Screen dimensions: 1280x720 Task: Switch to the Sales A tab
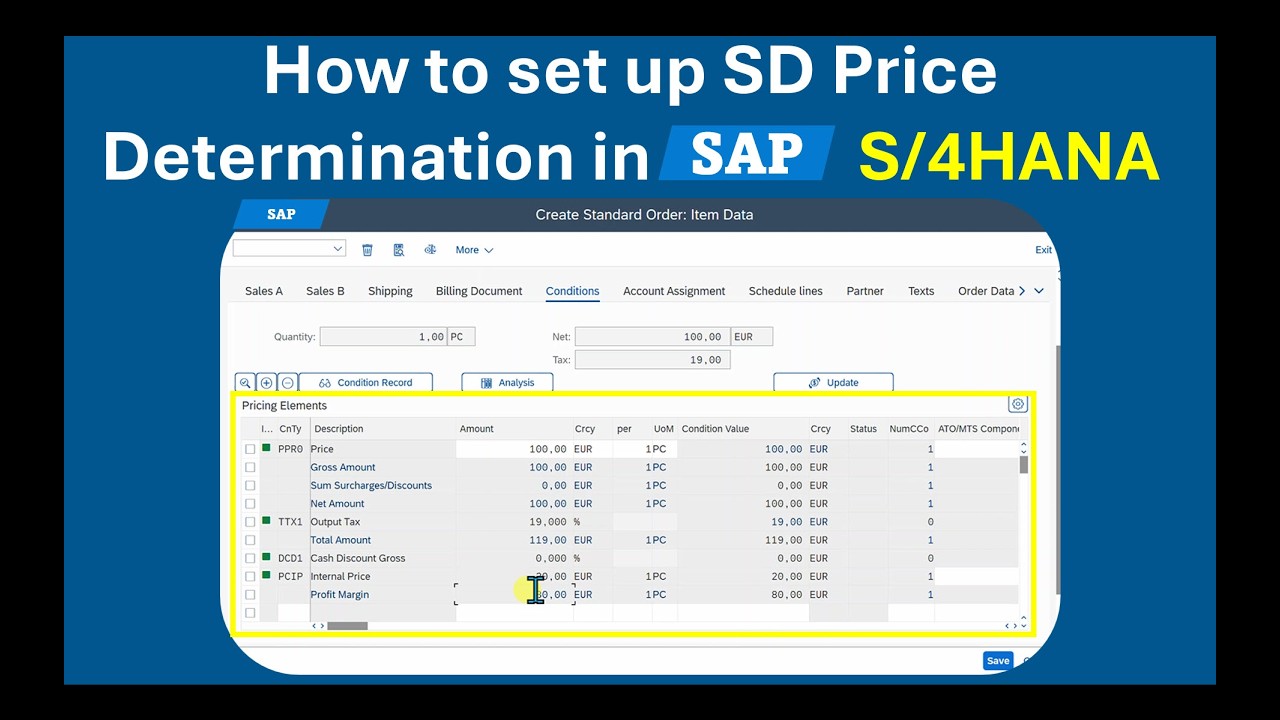point(264,291)
